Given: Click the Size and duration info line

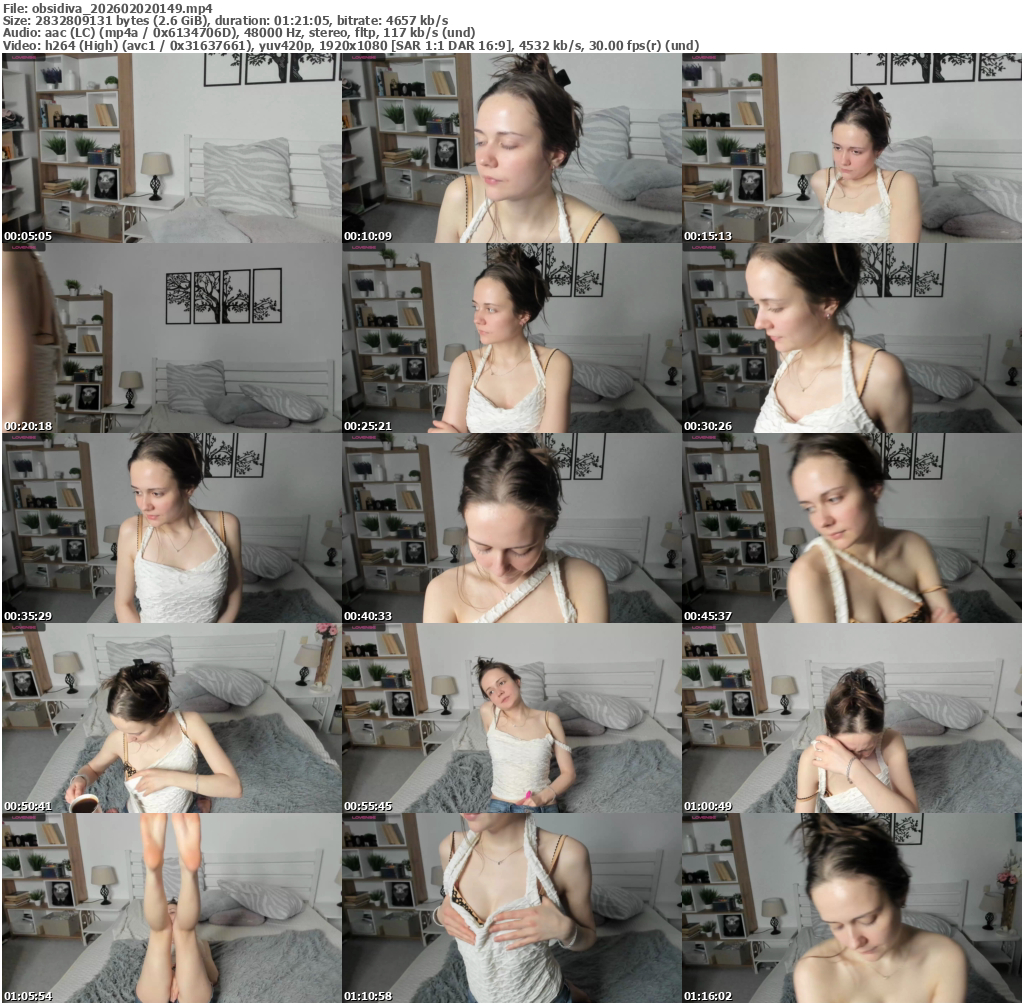Looking at the screenshot, I should 225,20.
